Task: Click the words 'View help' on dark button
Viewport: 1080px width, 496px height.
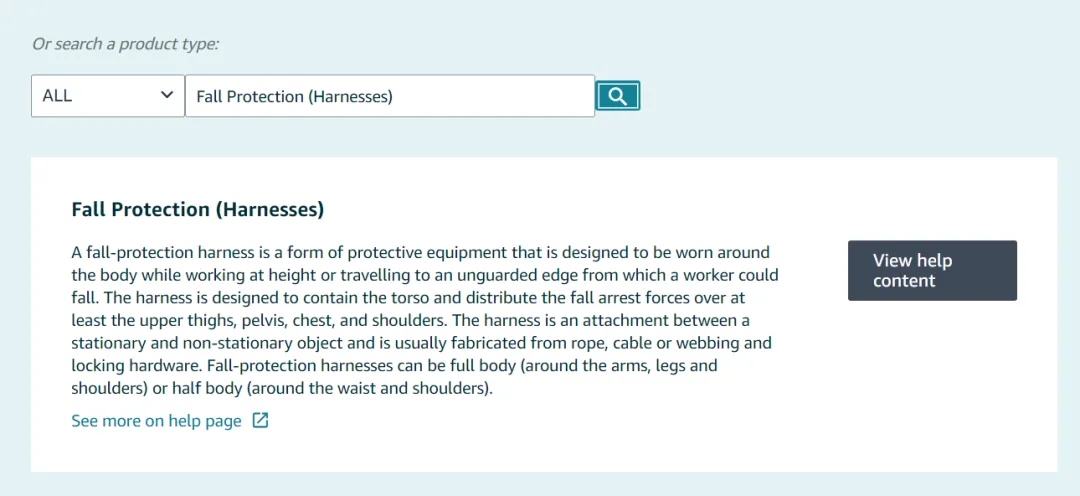Action: 912,260
